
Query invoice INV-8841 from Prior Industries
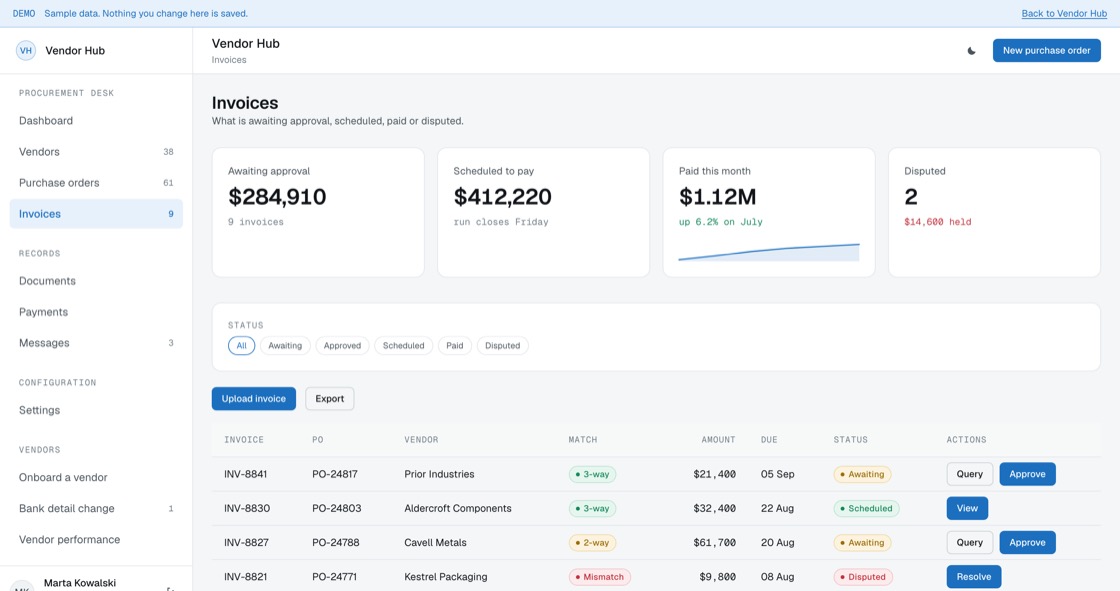tap(969, 474)
